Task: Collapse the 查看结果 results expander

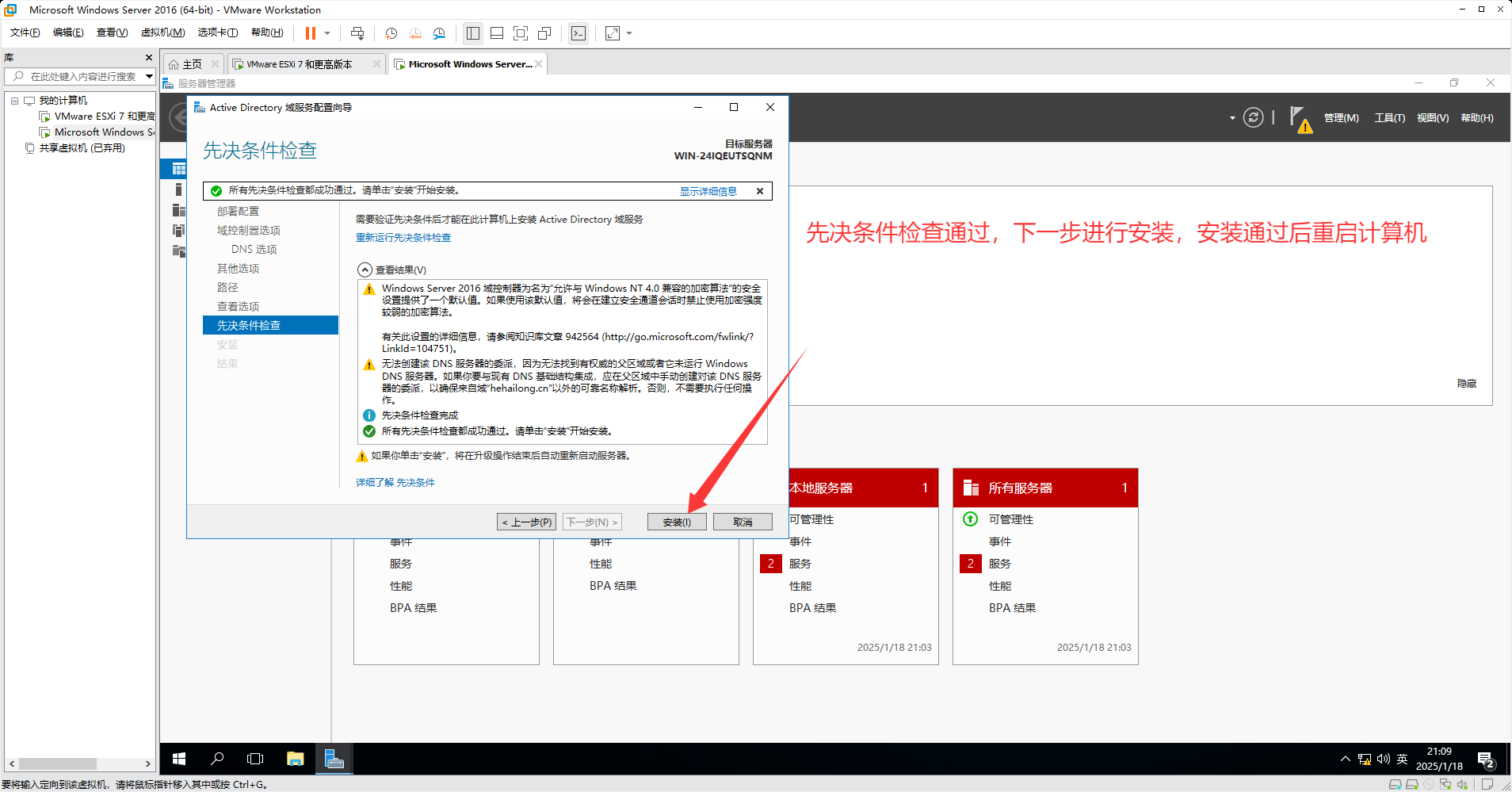Action: pos(365,270)
